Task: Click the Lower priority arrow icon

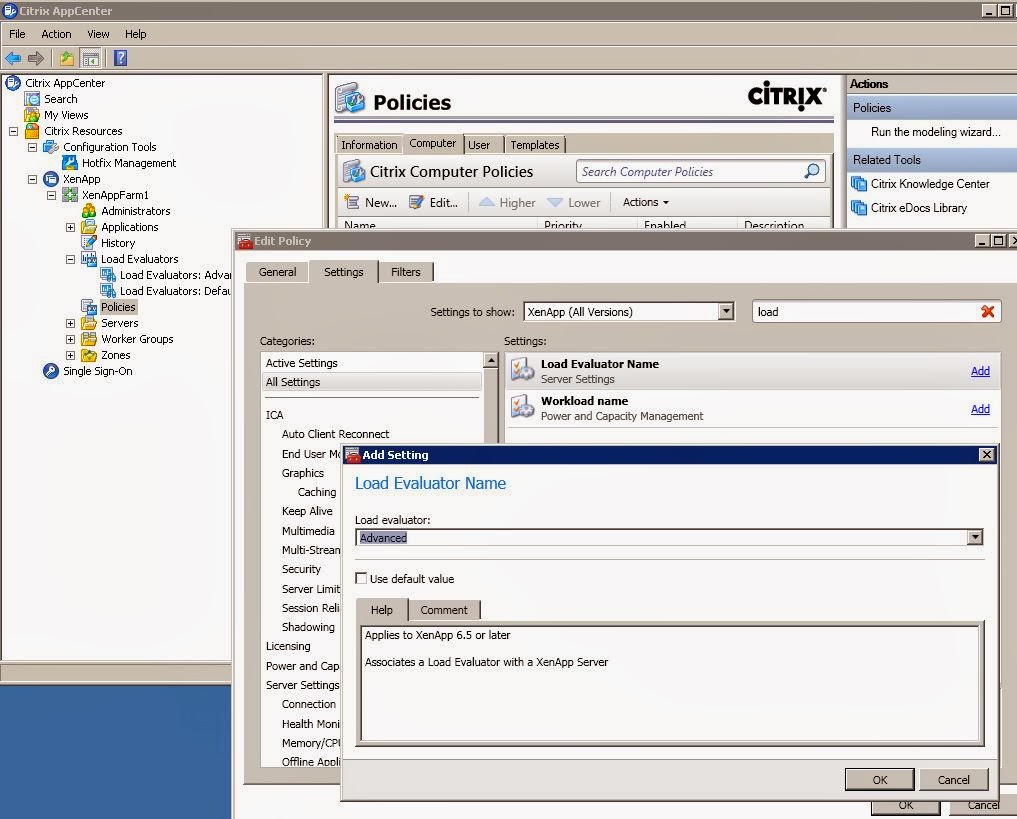Action: 555,202
